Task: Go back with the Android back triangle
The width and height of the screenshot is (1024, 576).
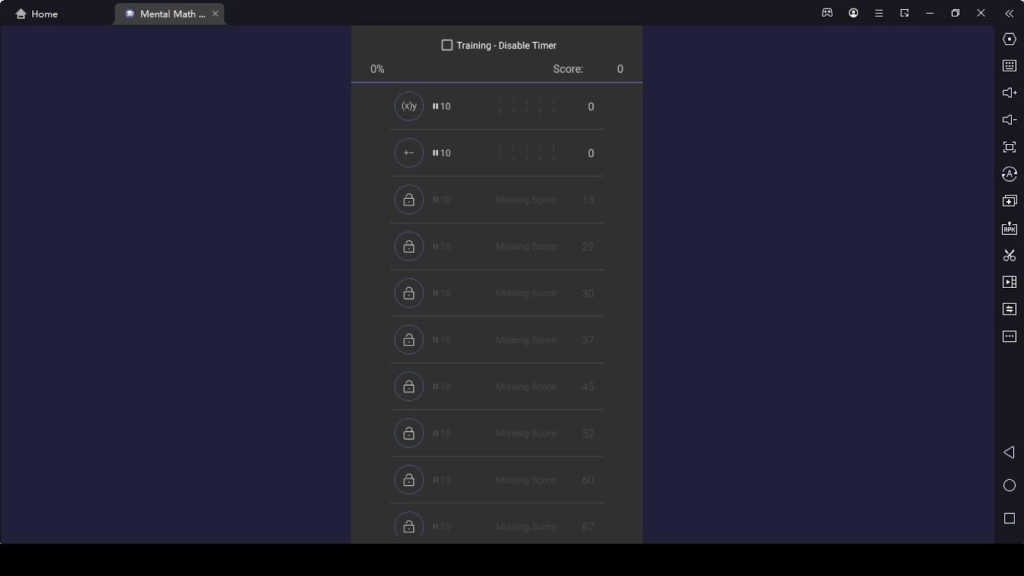Action: (x=1009, y=452)
